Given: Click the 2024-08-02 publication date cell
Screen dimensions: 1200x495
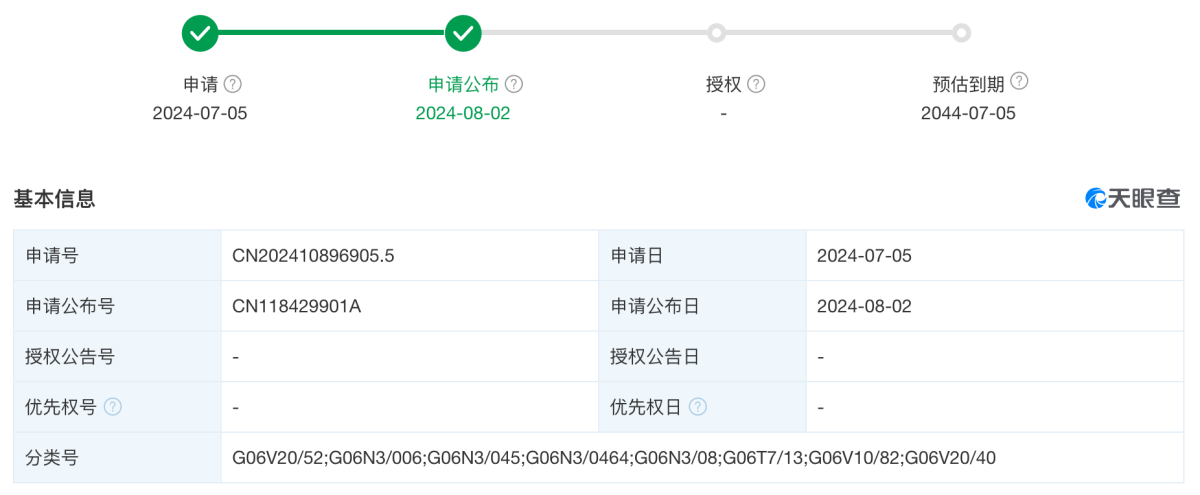Looking at the screenshot, I should [995, 306].
